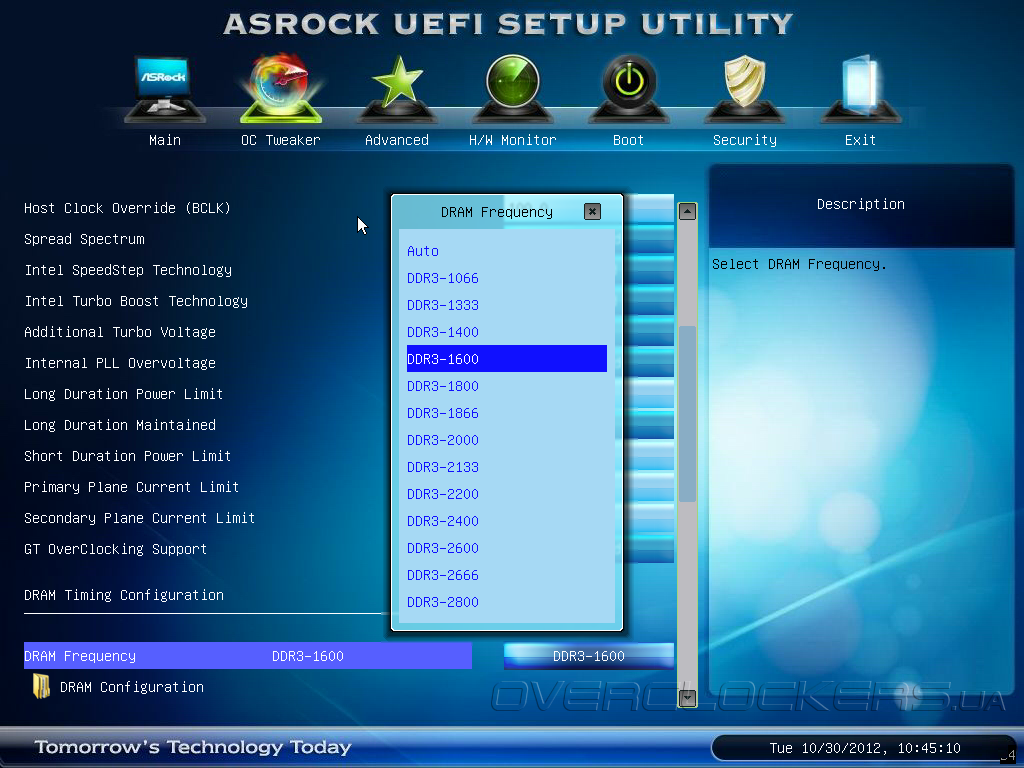Choose DDR3-2666 frequency option

tap(507, 575)
